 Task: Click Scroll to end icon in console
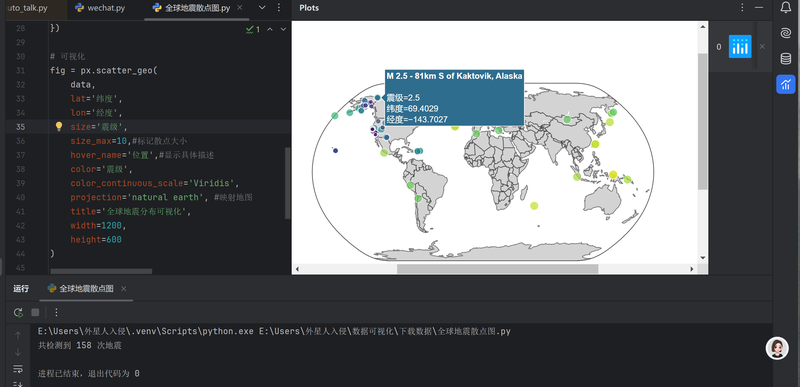coord(18,383)
